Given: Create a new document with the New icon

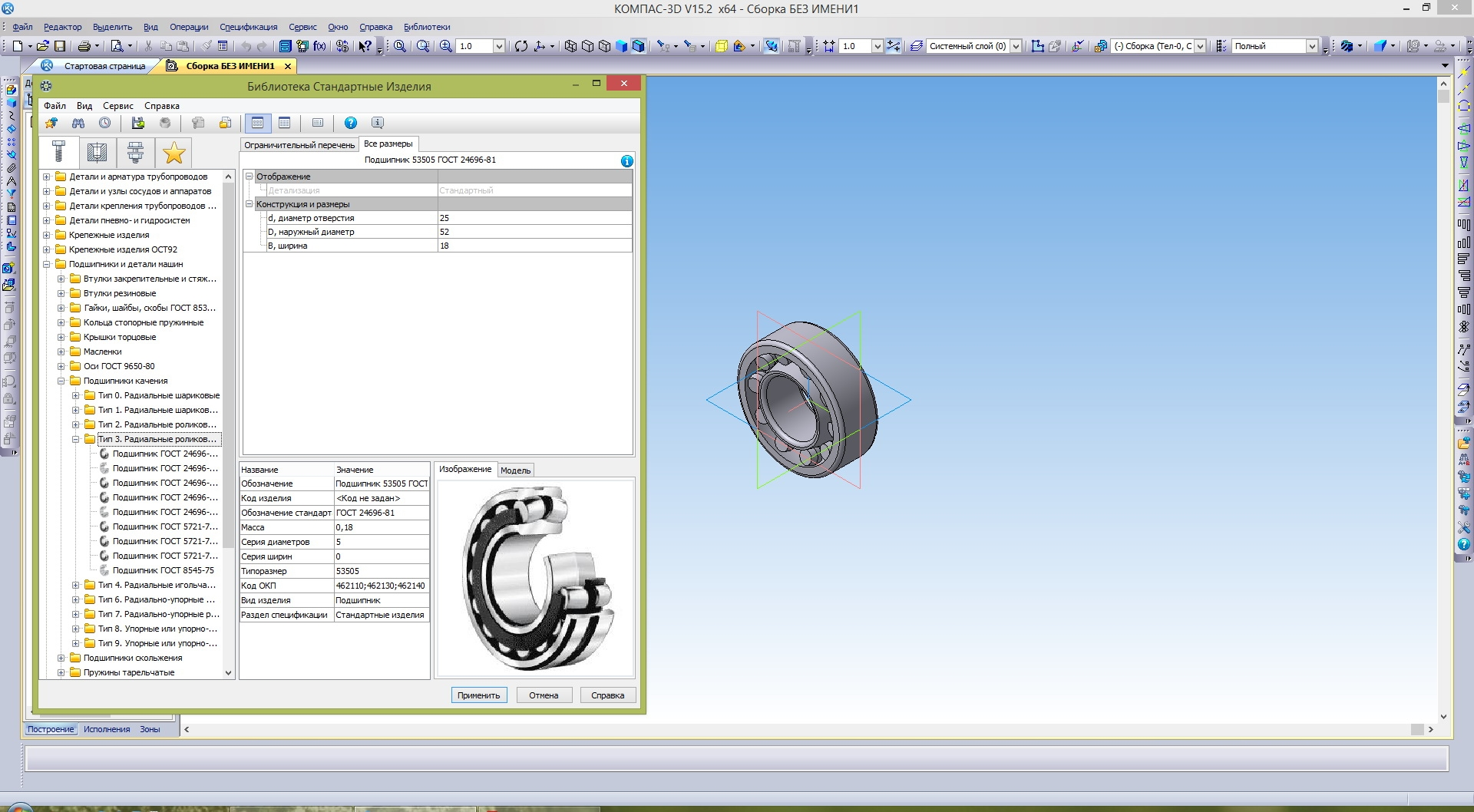Looking at the screenshot, I should click(x=18, y=46).
